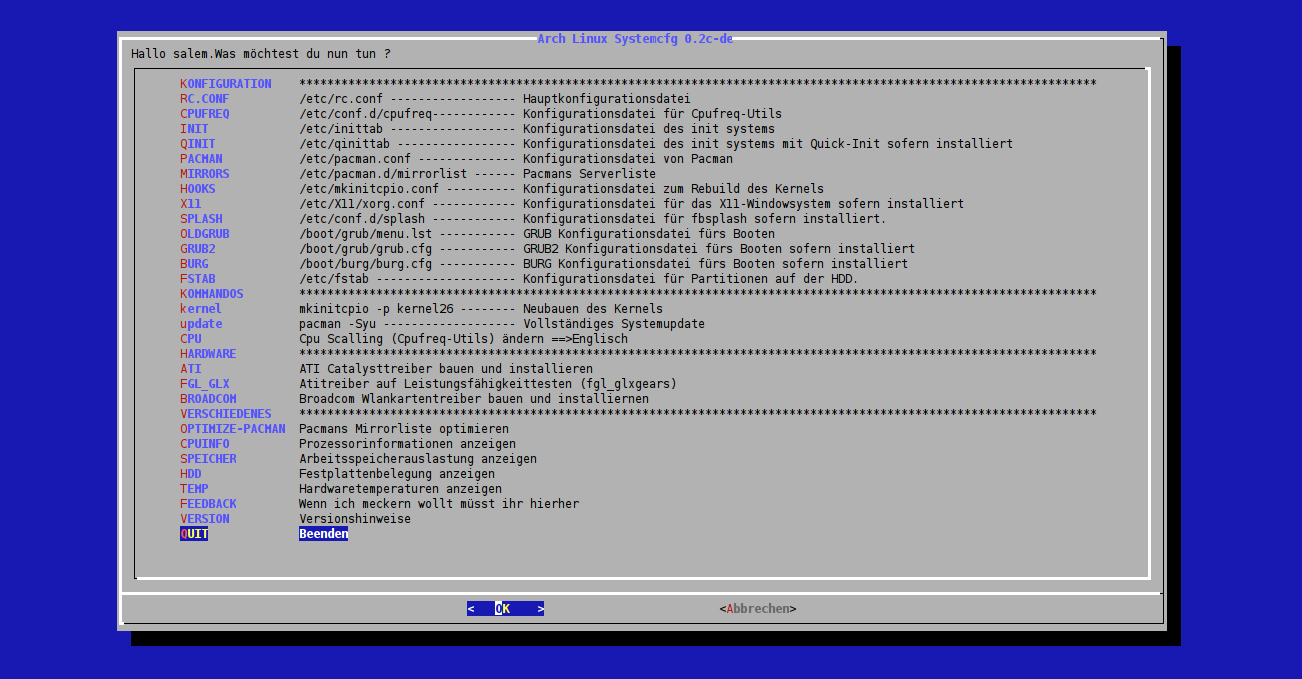Open the X11 xorg.conf entry

click(190, 204)
